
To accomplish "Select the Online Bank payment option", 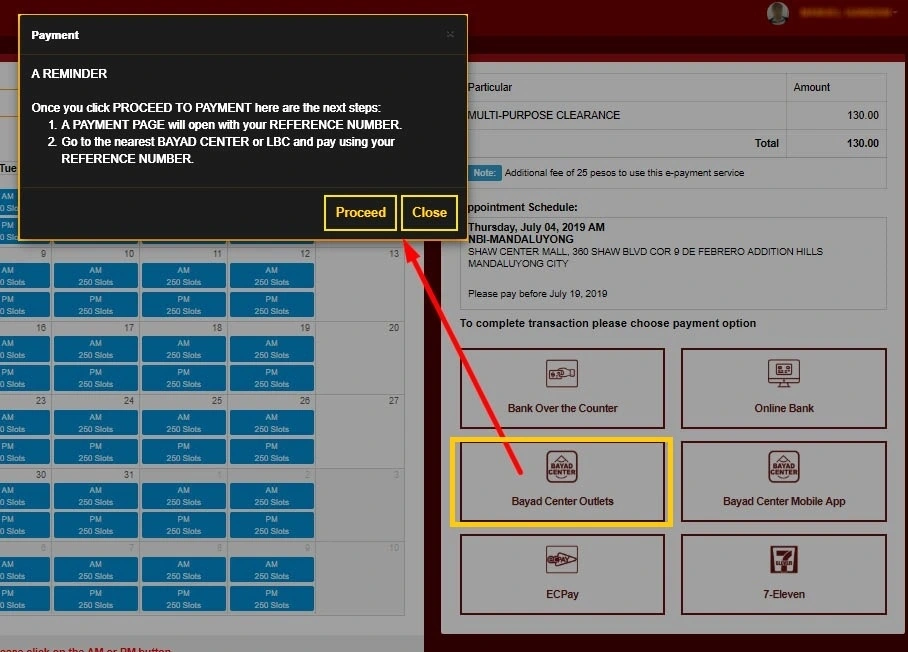I will pyautogui.click(x=783, y=388).
